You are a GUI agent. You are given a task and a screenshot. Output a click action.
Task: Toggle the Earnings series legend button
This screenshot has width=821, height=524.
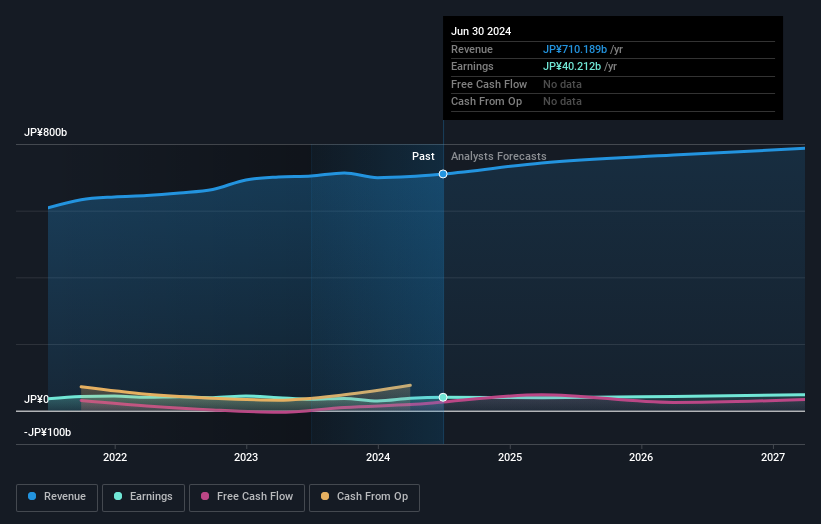point(143,497)
